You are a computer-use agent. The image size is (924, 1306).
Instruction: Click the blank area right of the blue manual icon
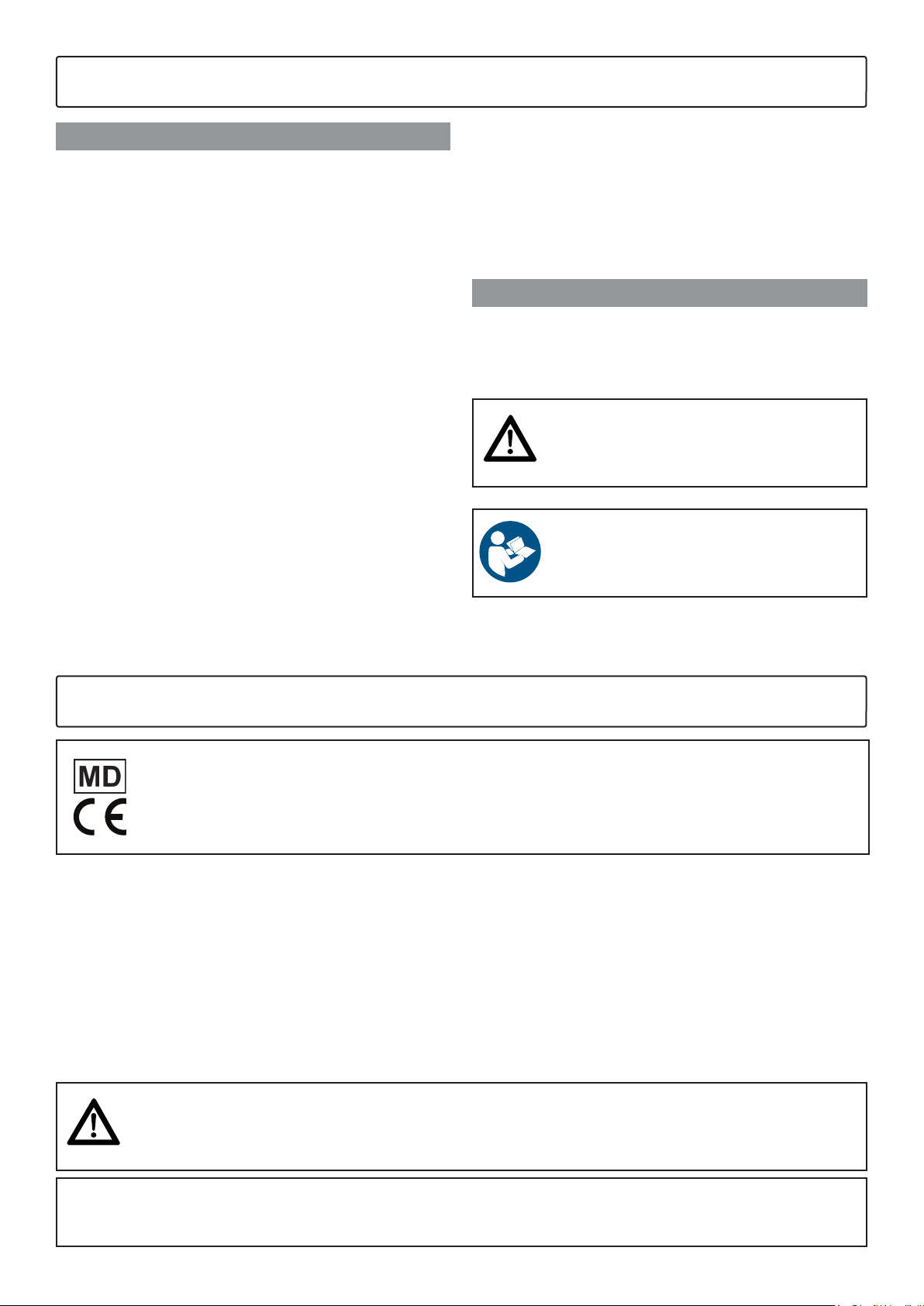click(702, 553)
